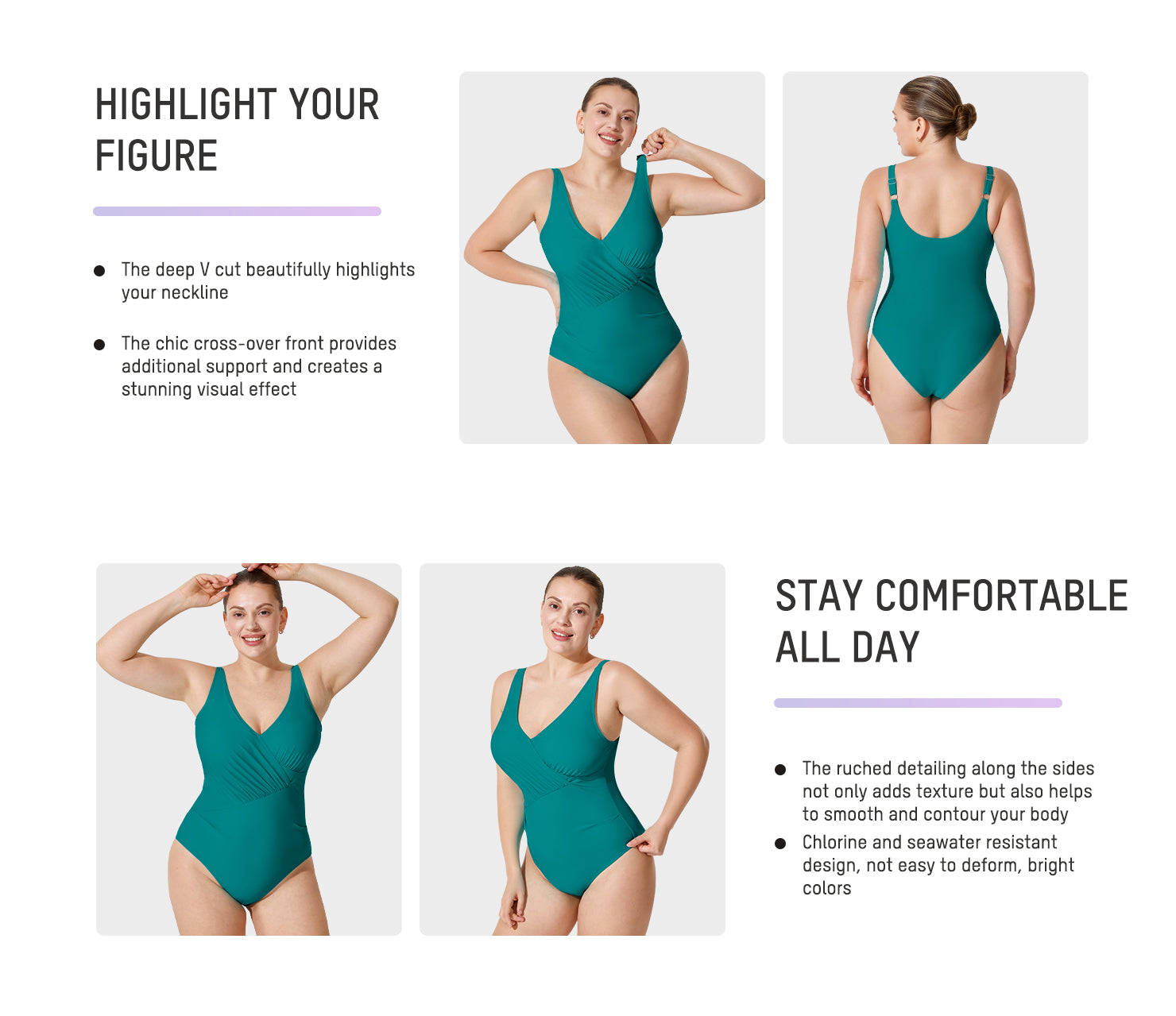Click the 'STAY COMFORTABLE ALL DAY' heading
Screen dimensions: 1176x1016
[951, 622]
